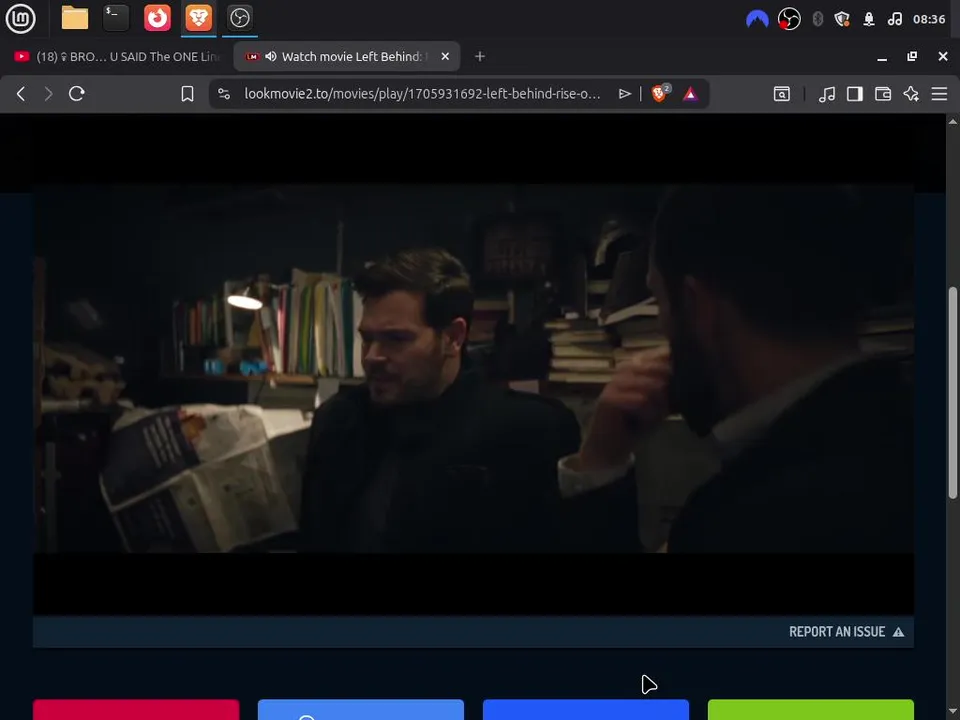Open the Linux Mint start menu
The height and width of the screenshot is (720, 960).
coord(20,18)
